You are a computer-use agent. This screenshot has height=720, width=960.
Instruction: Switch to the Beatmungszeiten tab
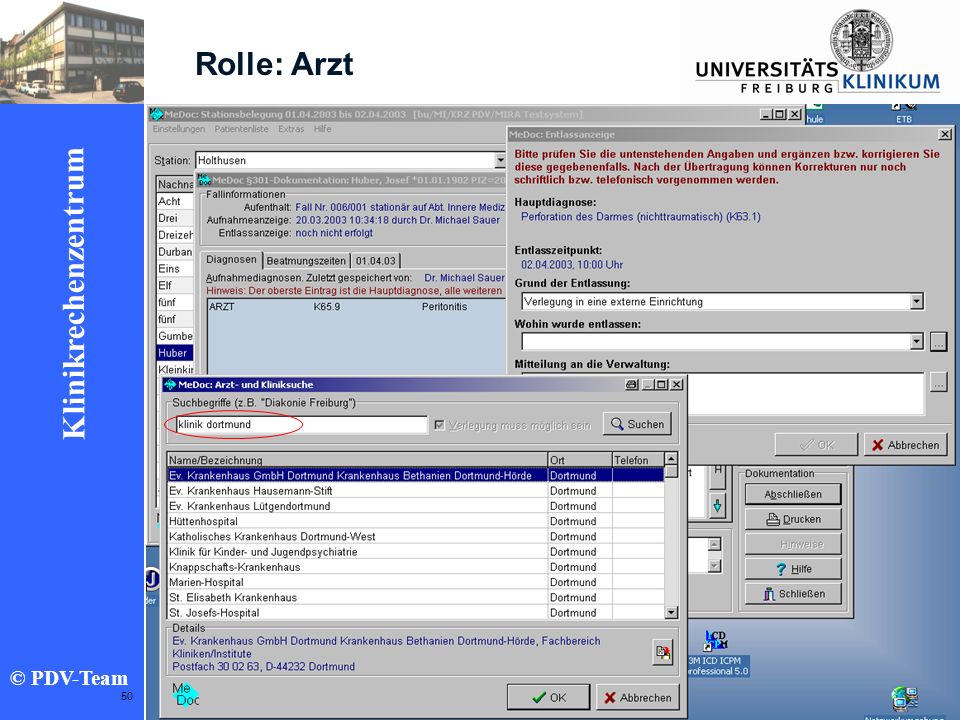click(x=306, y=261)
